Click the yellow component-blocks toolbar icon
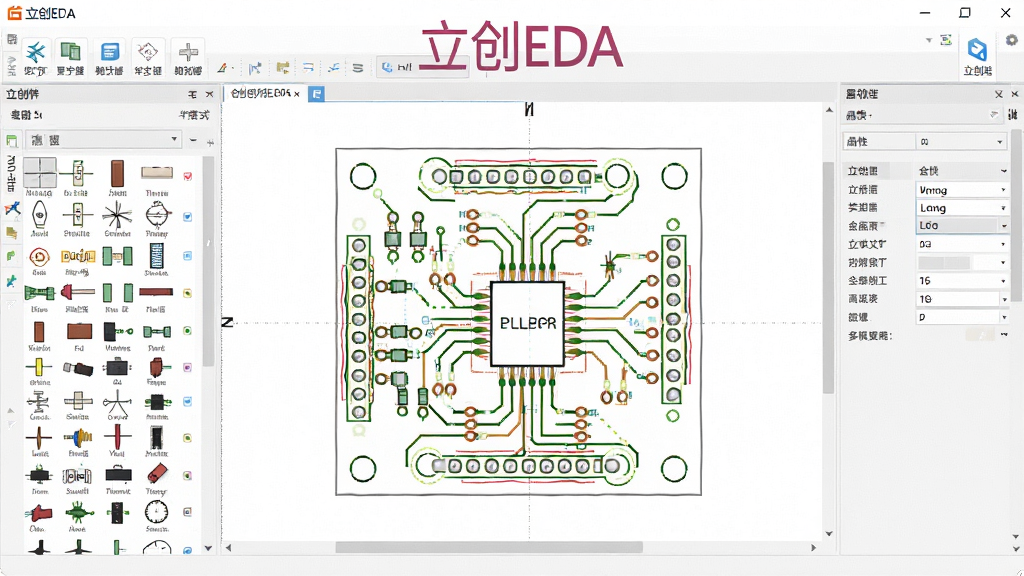The height and width of the screenshot is (576, 1024). click(x=282, y=67)
